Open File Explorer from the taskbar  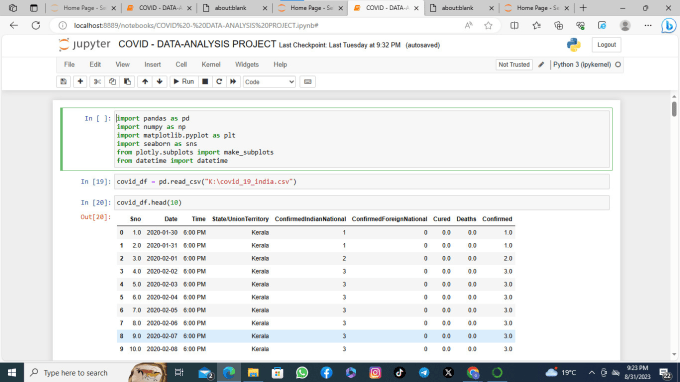(x=253, y=372)
